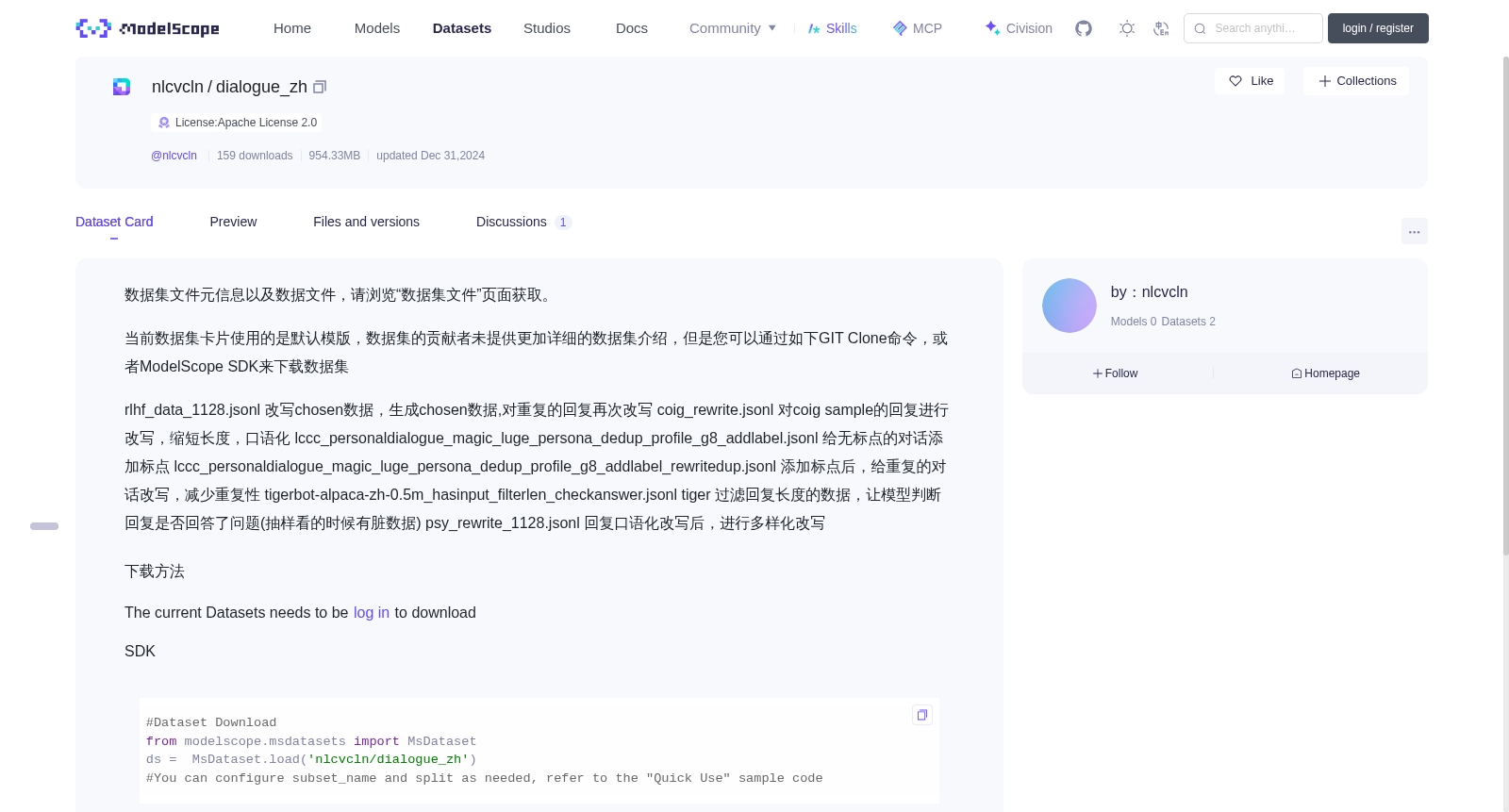Click the login / register button

(1378, 28)
